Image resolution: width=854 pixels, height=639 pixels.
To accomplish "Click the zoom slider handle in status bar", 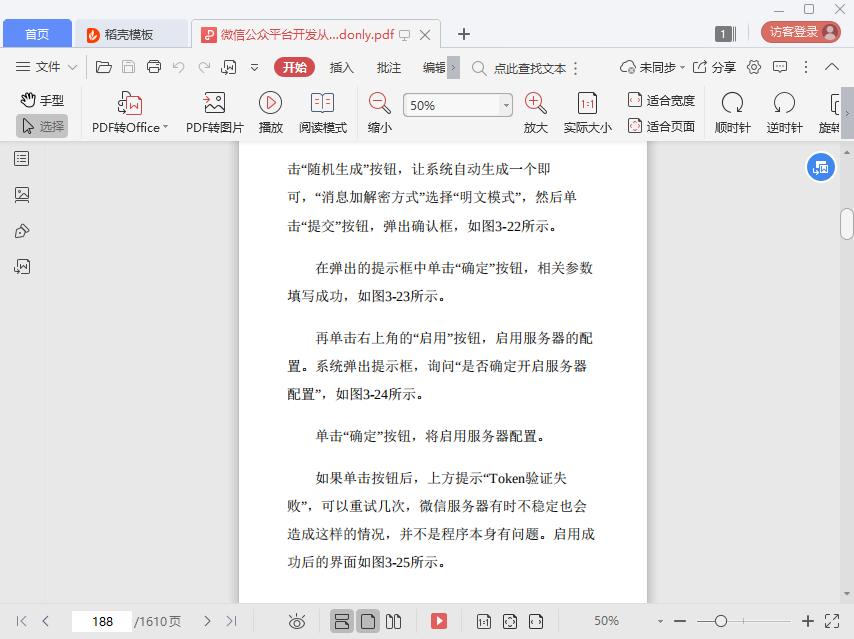I will click(720, 621).
